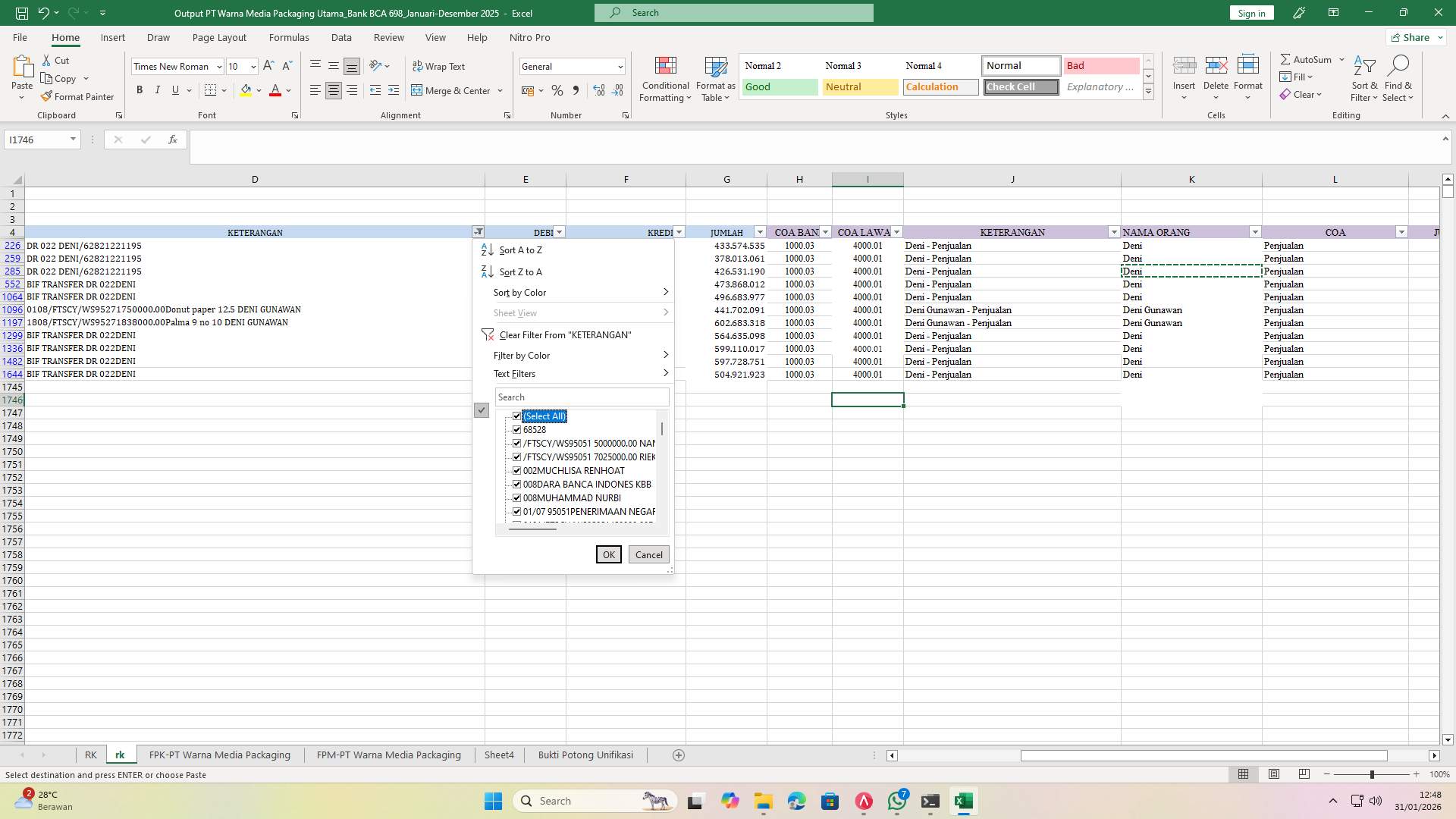Image resolution: width=1456 pixels, height=819 pixels.
Task: Click the filter search input field
Action: 581,397
